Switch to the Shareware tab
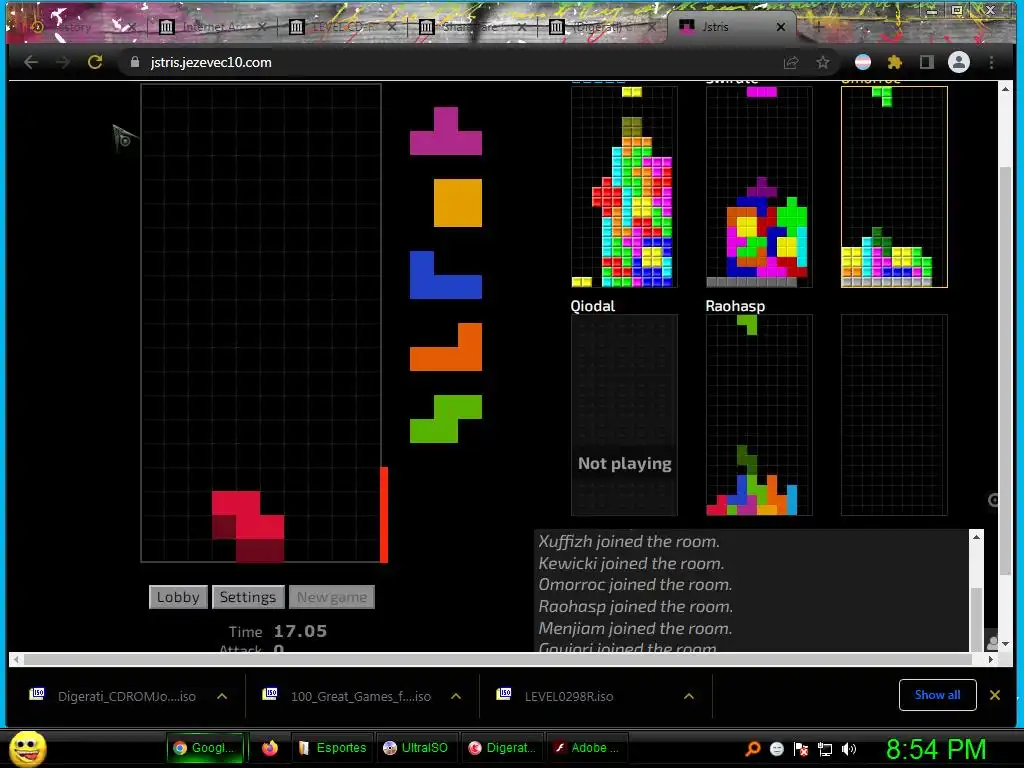This screenshot has width=1024, height=768. pos(472,27)
